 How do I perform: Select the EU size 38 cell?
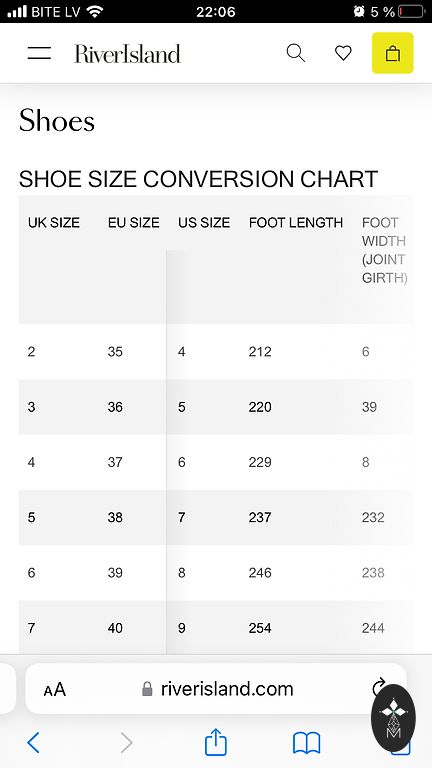click(x=115, y=518)
